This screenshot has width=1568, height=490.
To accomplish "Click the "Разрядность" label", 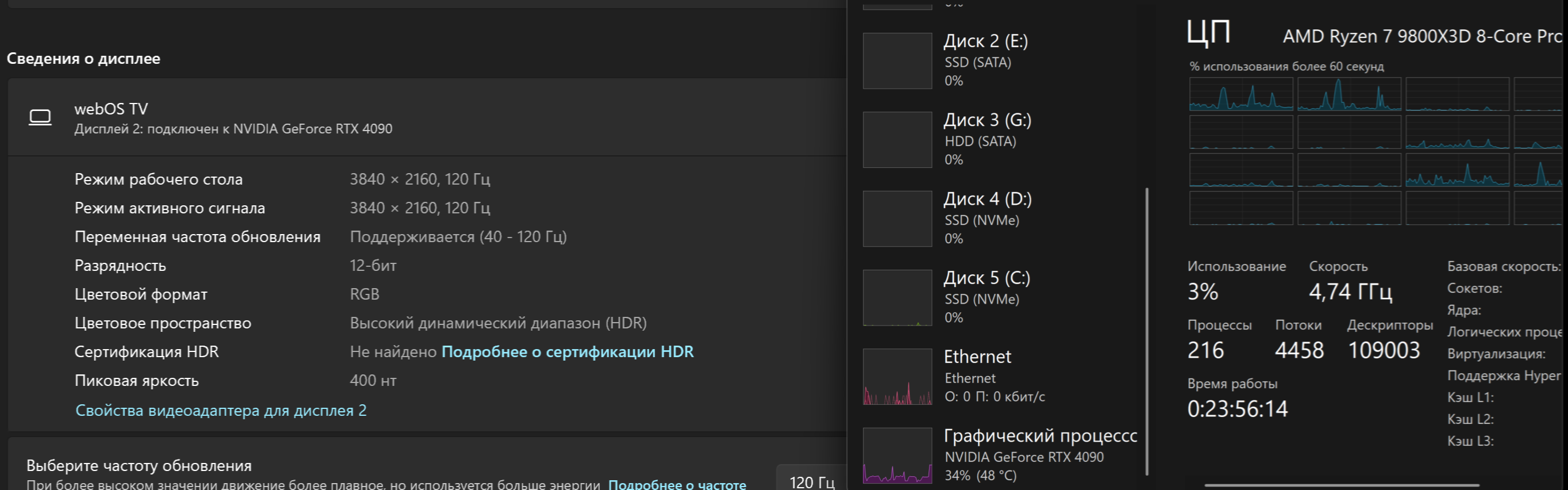I will point(120,266).
